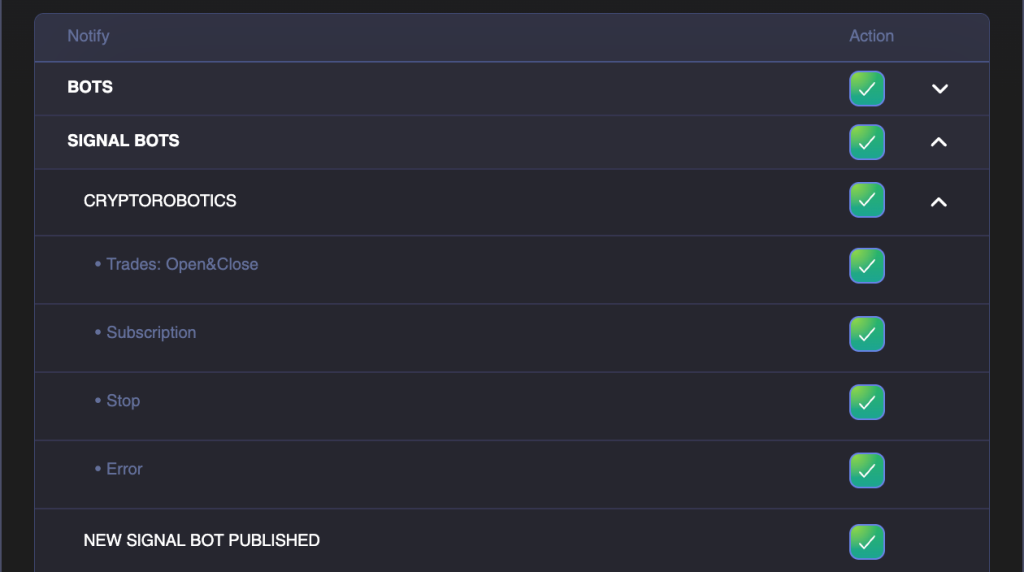Click the Trades: Open&Close item text
Viewport: 1024px width, 572px height.
pyautogui.click(x=182, y=265)
